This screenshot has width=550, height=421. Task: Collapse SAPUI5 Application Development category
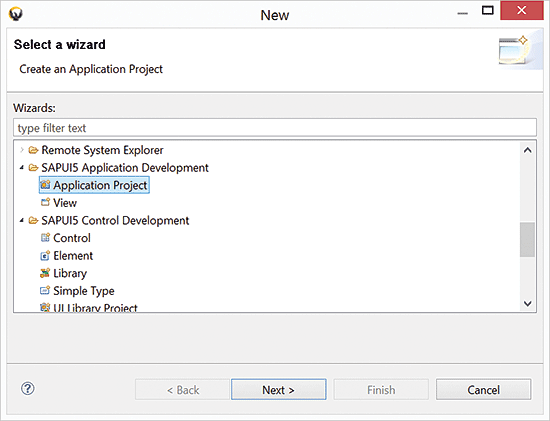[22, 168]
